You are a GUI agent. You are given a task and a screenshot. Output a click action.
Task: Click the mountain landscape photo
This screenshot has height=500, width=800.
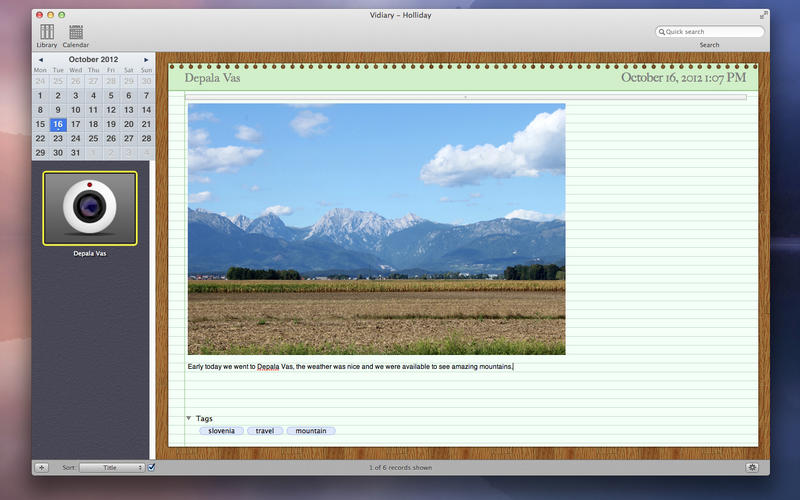pyautogui.click(x=376, y=229)
